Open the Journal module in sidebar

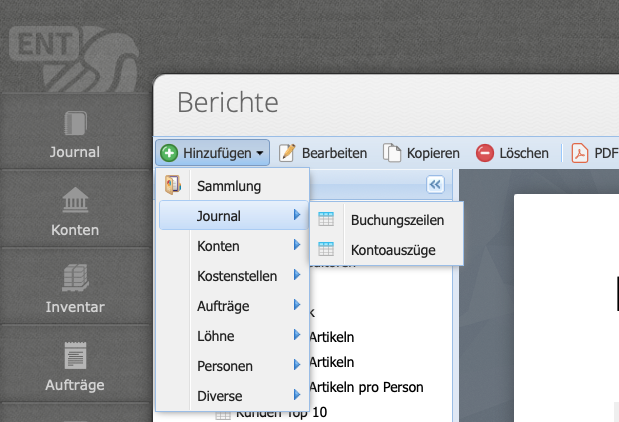[75, 135]
